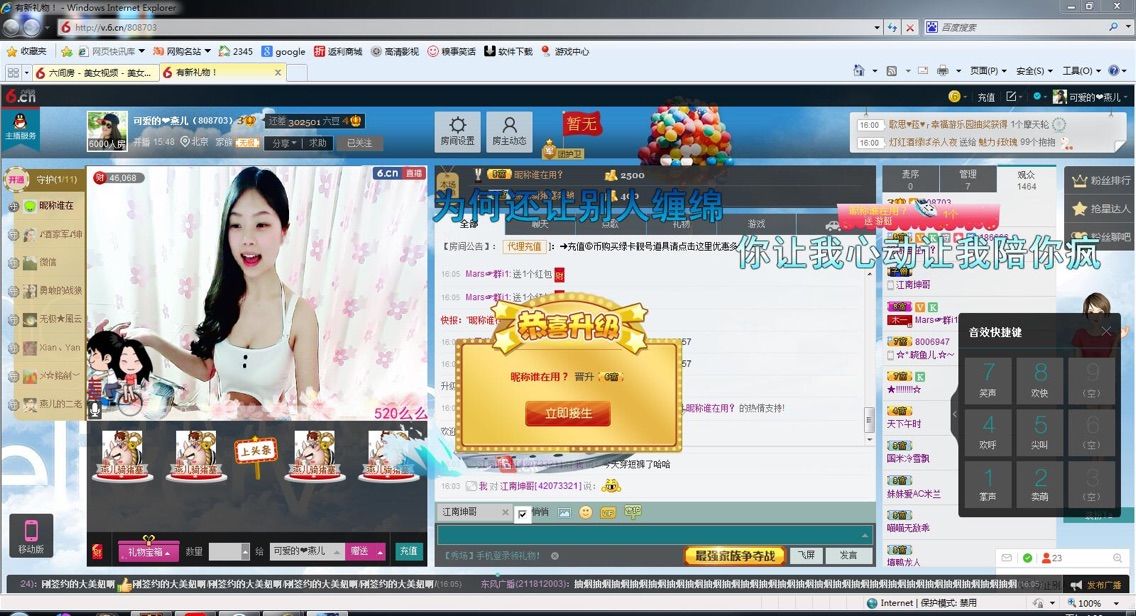Screen dimensions: 1136x616
Task: Play sound effect 2 卖萌
Action: coord(1040,485)
